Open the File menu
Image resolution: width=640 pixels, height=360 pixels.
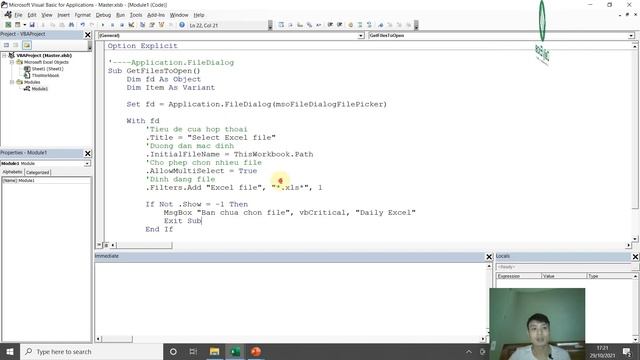point(18,15)
